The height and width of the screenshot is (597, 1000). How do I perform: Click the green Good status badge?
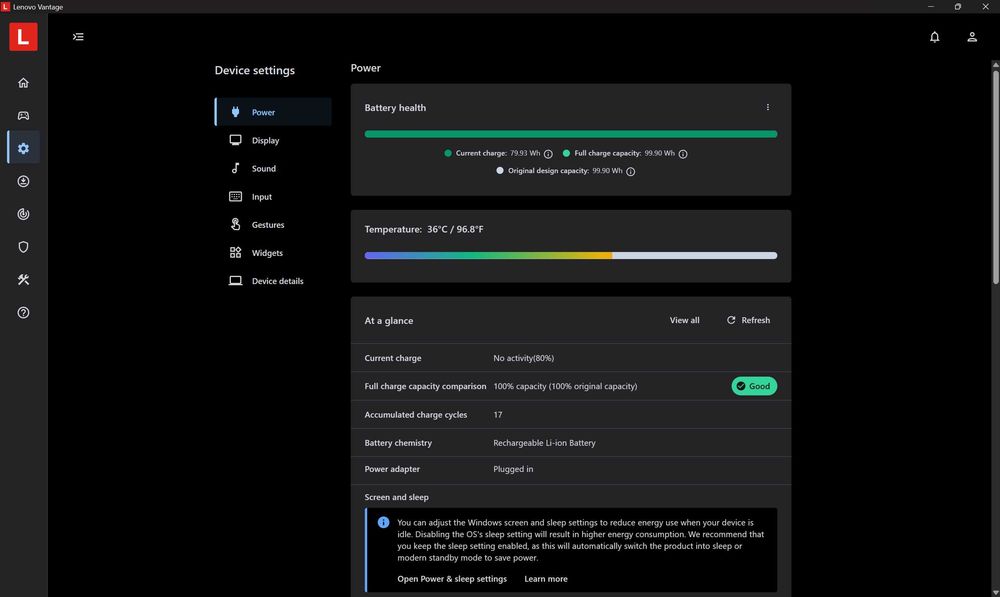click(754, 386)
